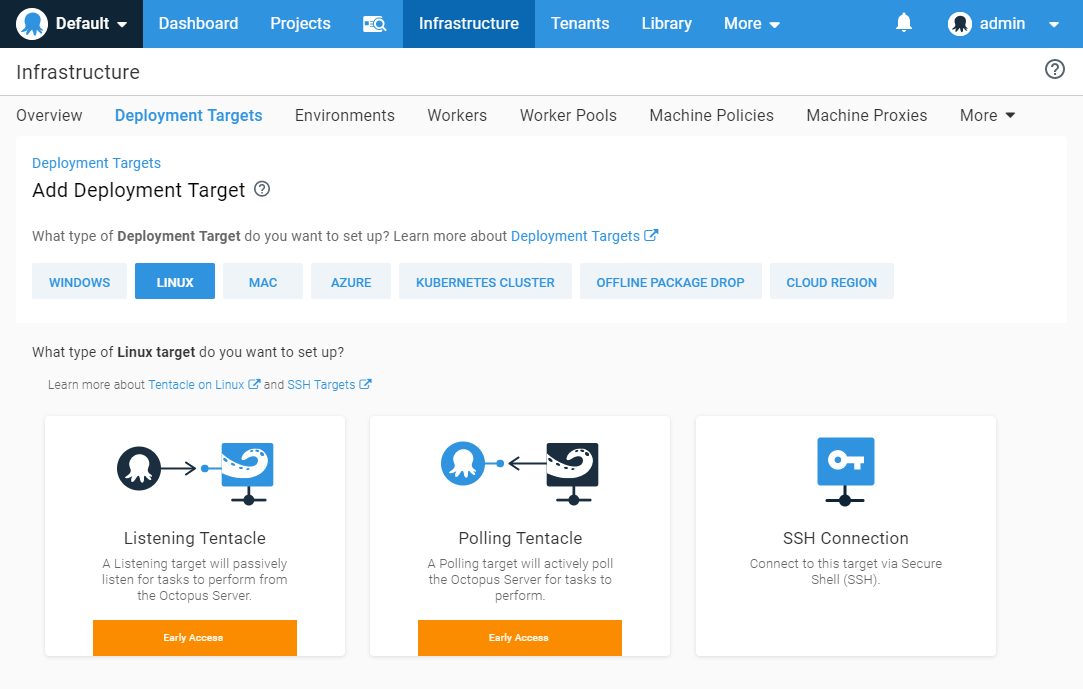Click the notifications bell icon

904,22
